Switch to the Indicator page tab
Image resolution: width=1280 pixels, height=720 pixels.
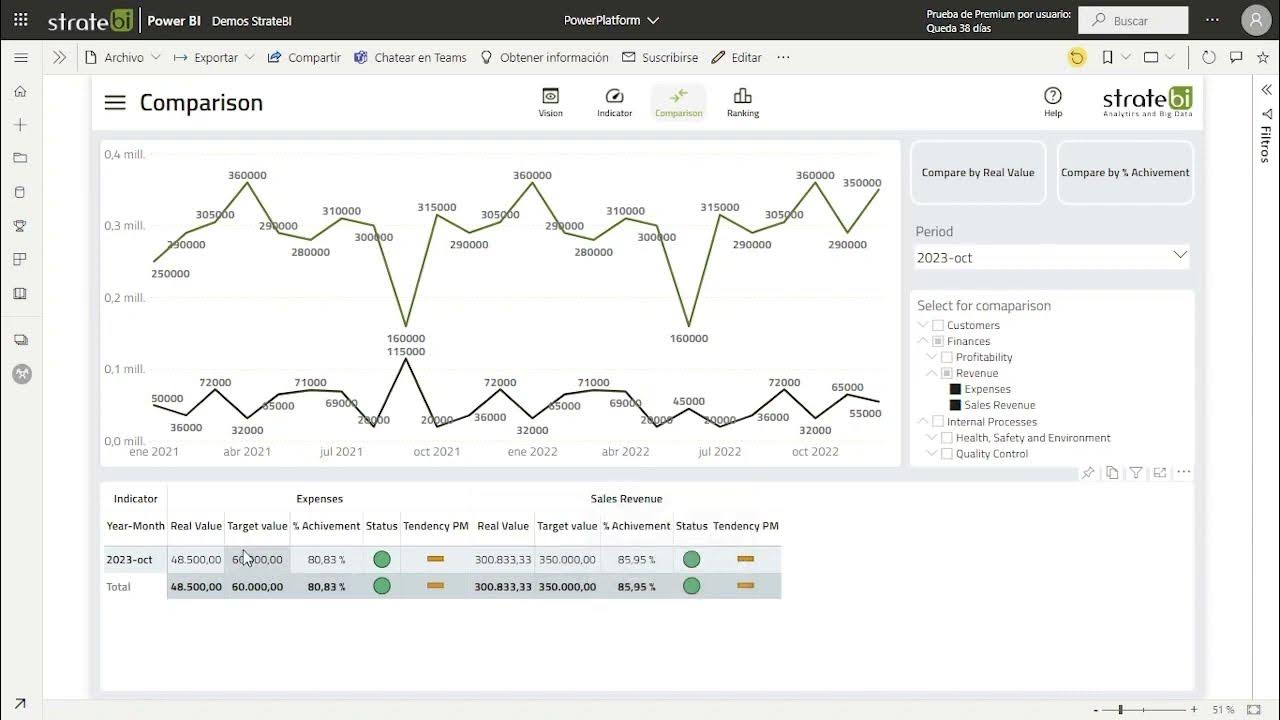click(614, 102)
